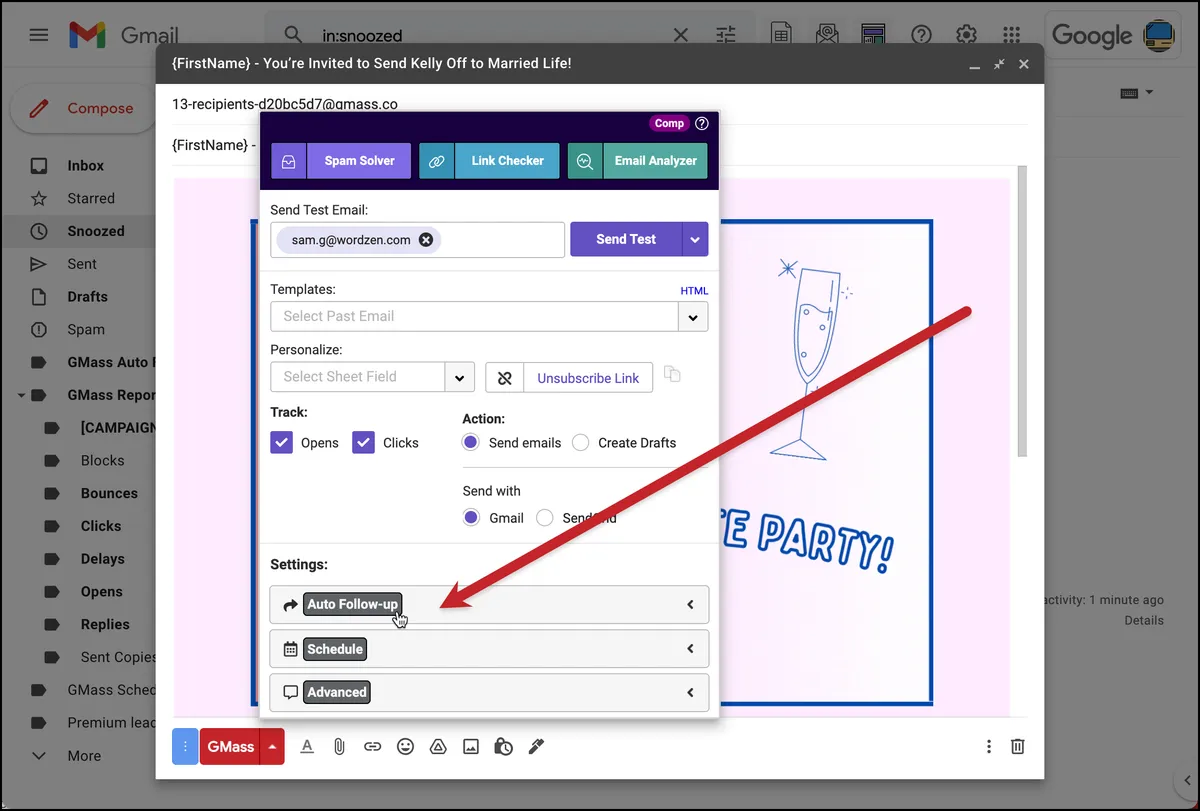Insert signature pen icon
Viewport: 1200px width, 811px height.
pyautogui.click(x=536, y=746)
